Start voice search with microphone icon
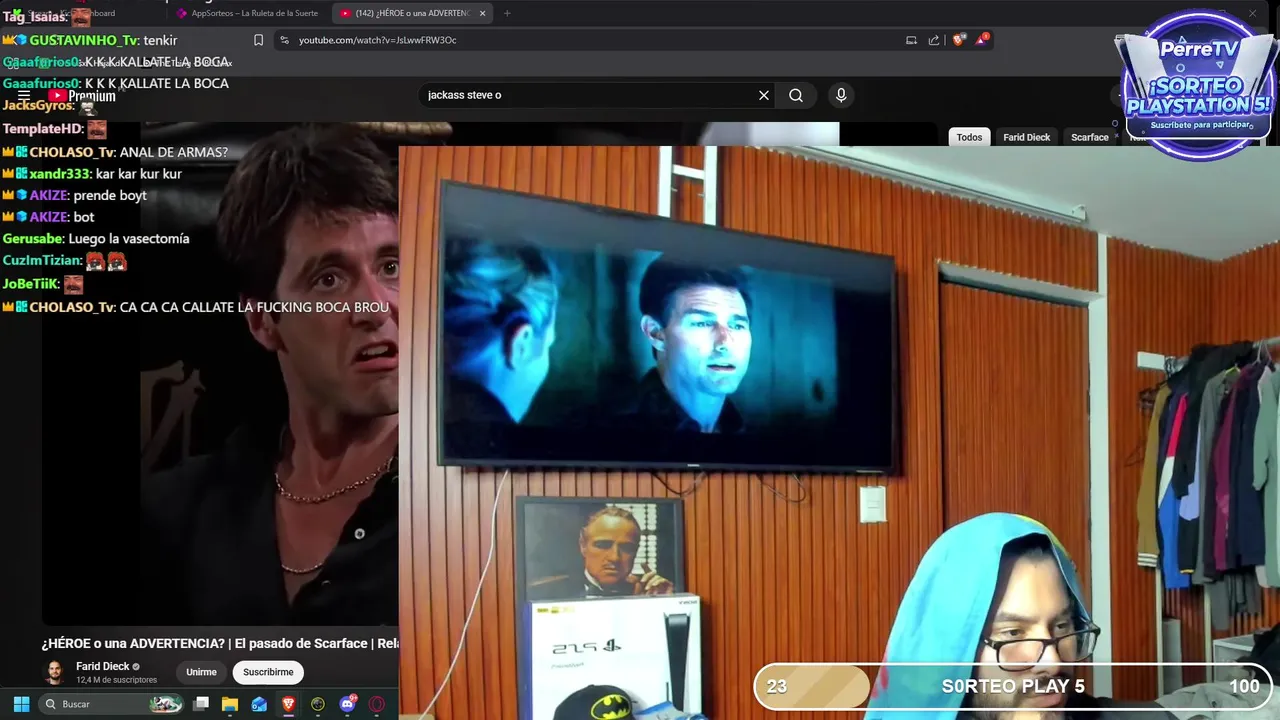 point(841,95)
